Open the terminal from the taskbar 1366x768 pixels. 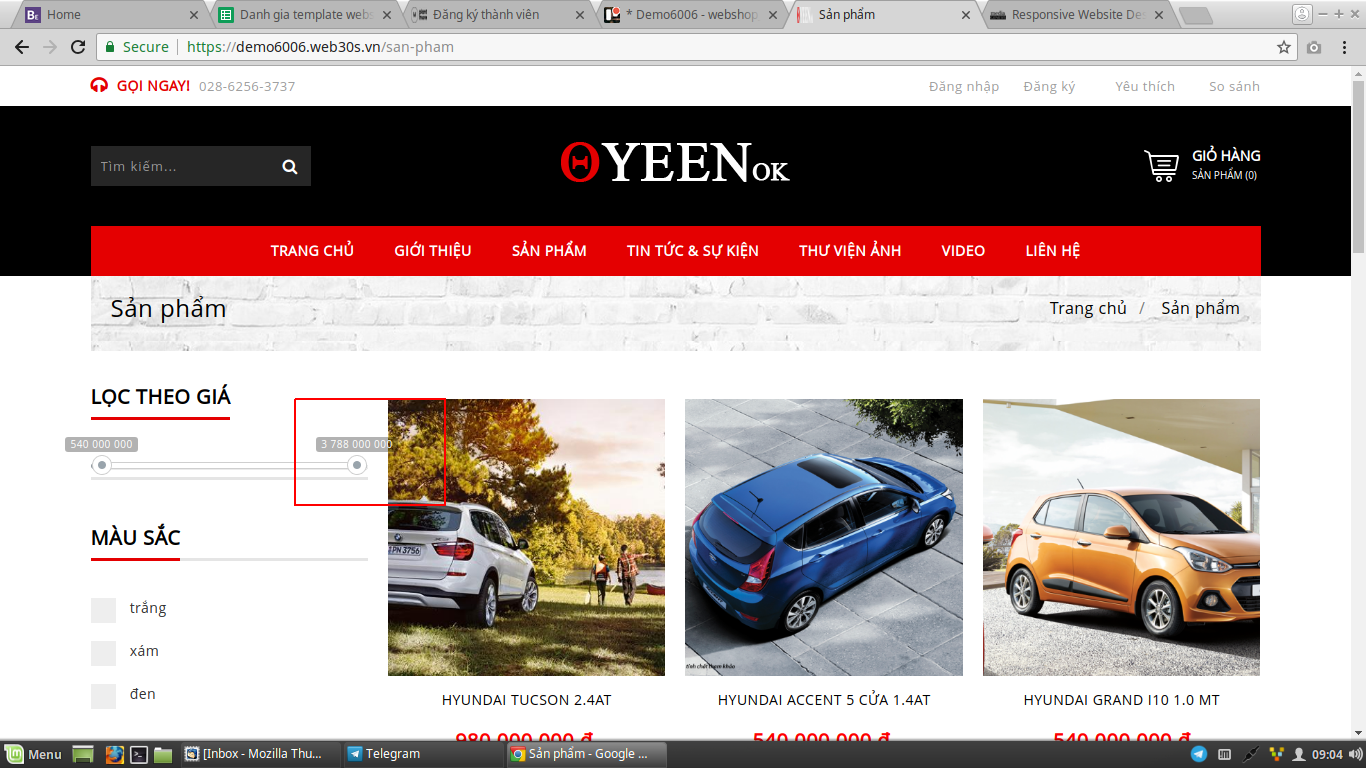tap(140, 754)
